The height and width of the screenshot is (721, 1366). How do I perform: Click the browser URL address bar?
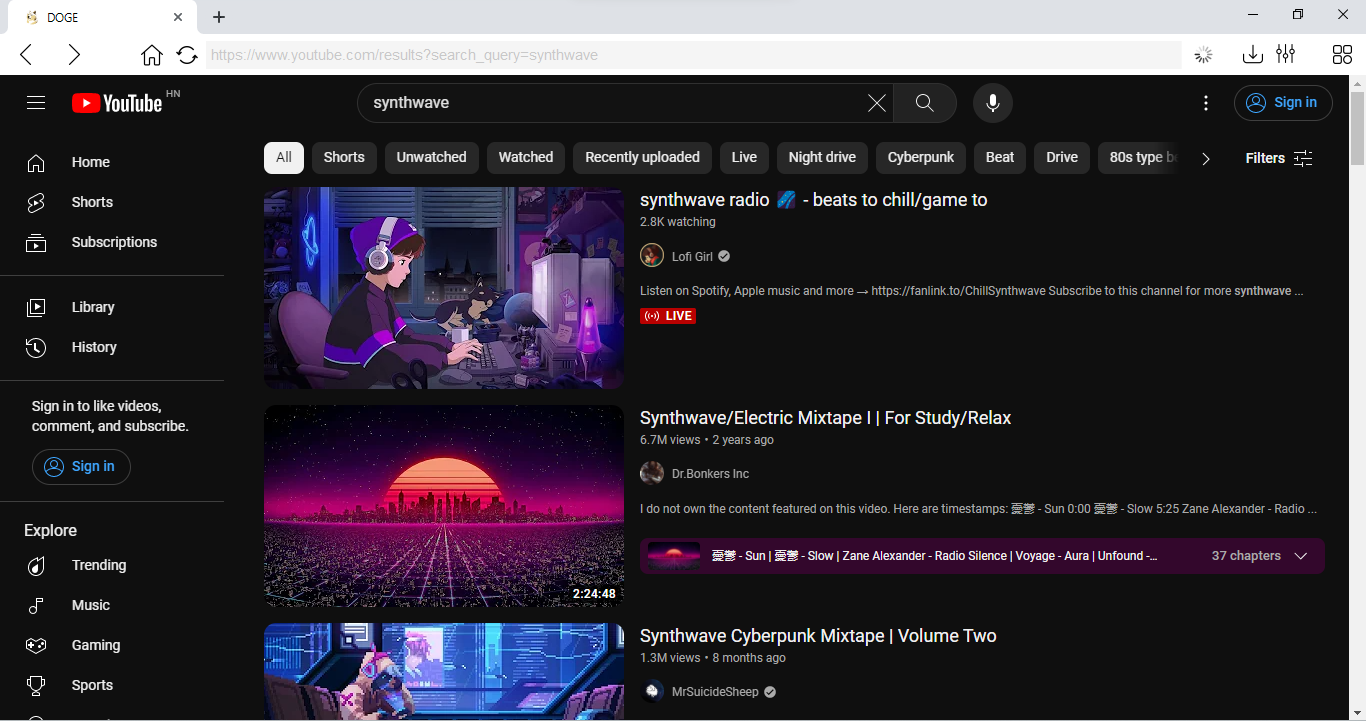(694, 55)
